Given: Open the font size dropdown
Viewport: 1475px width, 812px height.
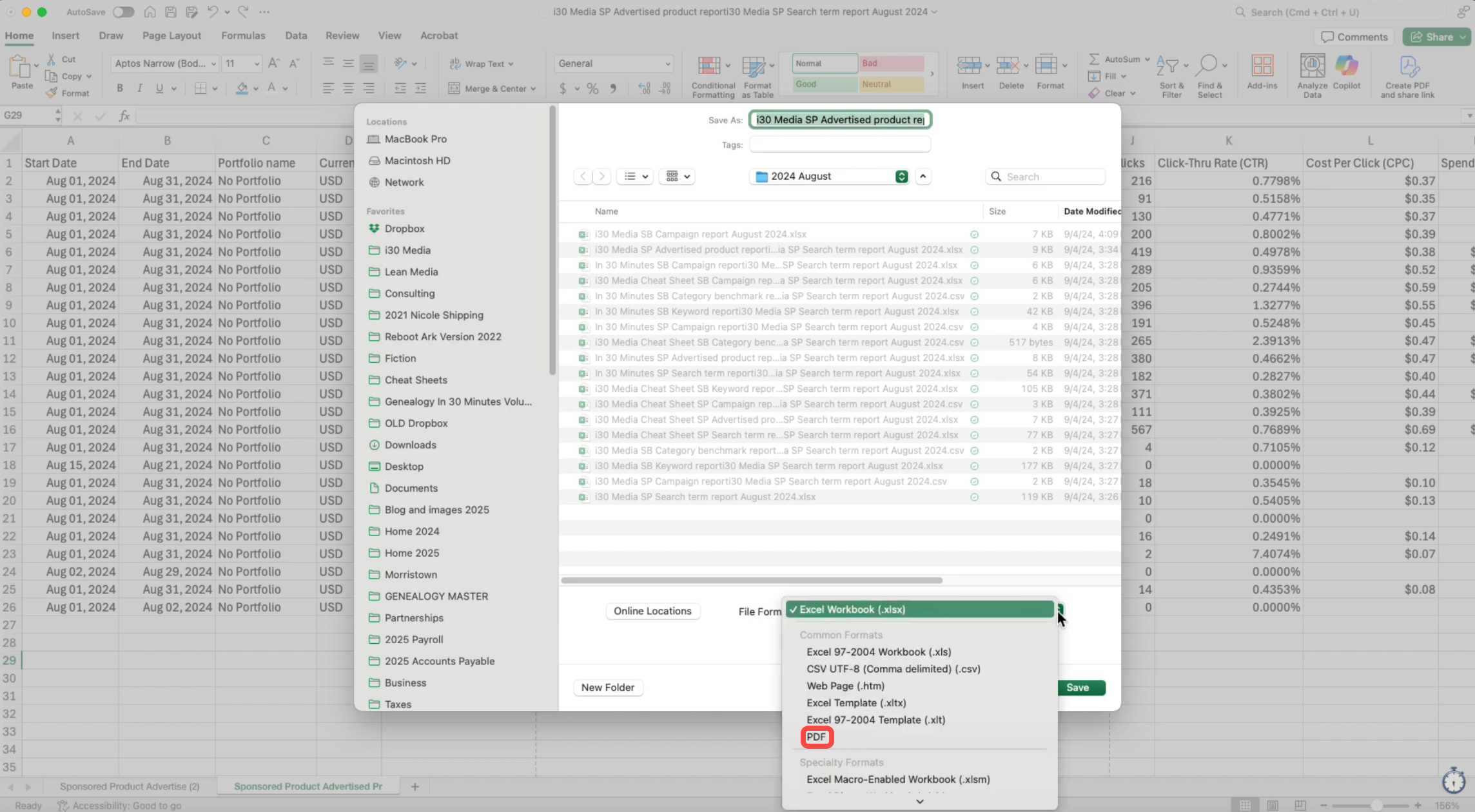Looking at the screenshot, I should point(257,63).
